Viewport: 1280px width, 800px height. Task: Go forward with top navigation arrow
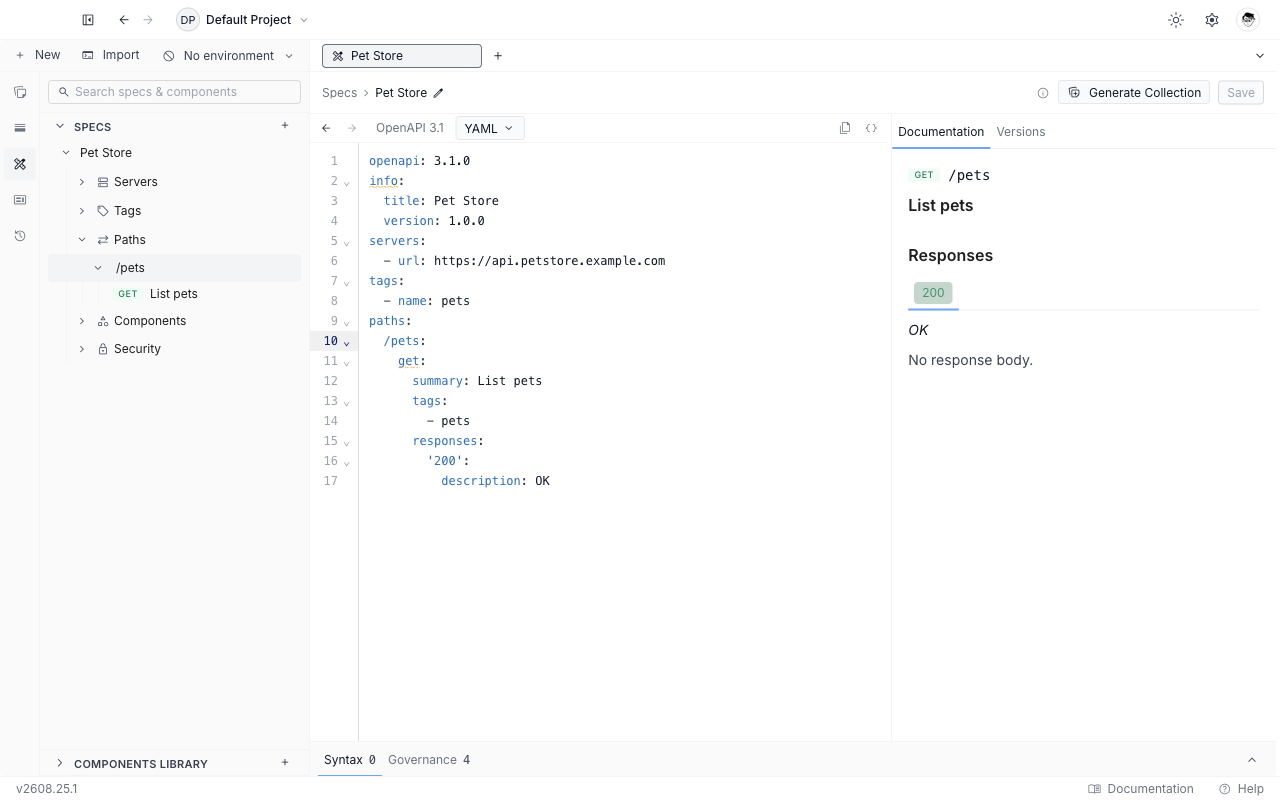pyautogui.click(x=149, y=20)
